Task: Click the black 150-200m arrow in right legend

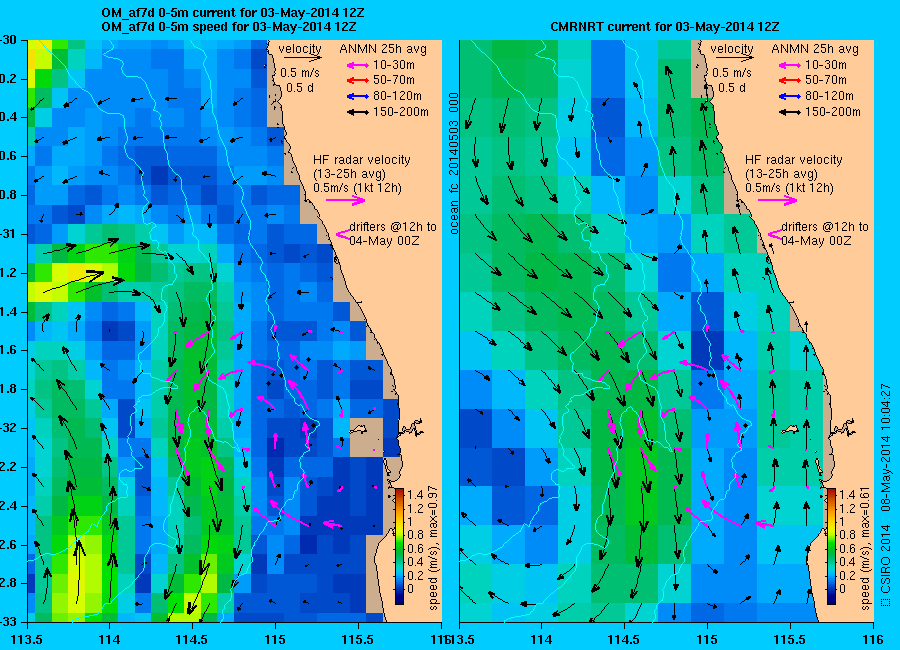Action: coord(789,113)
